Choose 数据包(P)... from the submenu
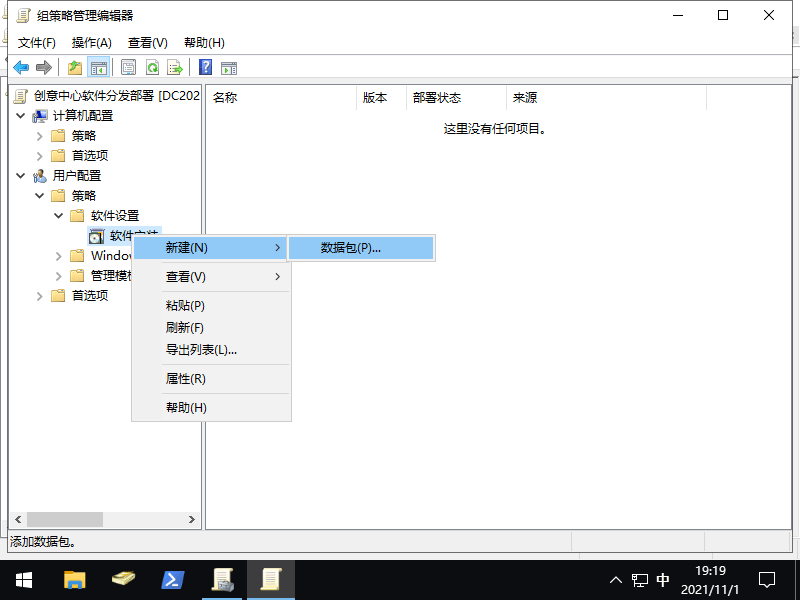 (x=362, y=248)
